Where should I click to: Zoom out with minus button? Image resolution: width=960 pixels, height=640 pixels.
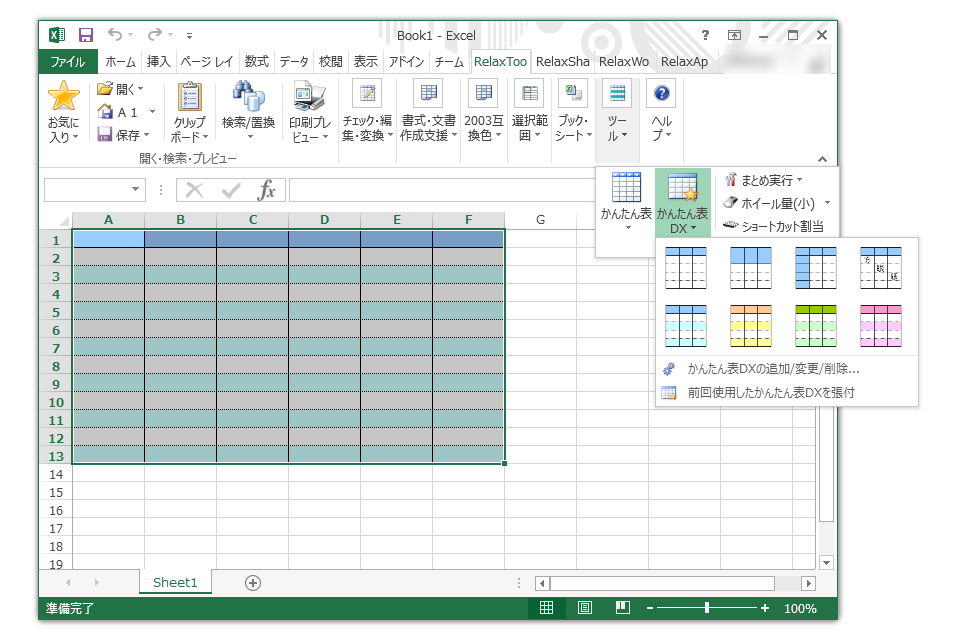click(x=650, y=608)
